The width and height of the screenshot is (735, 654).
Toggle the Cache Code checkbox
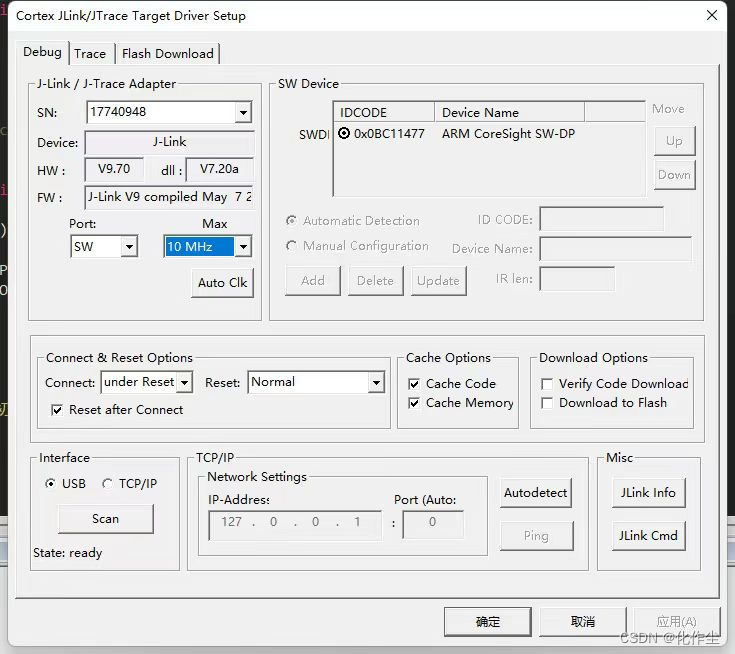pos(414,384)
